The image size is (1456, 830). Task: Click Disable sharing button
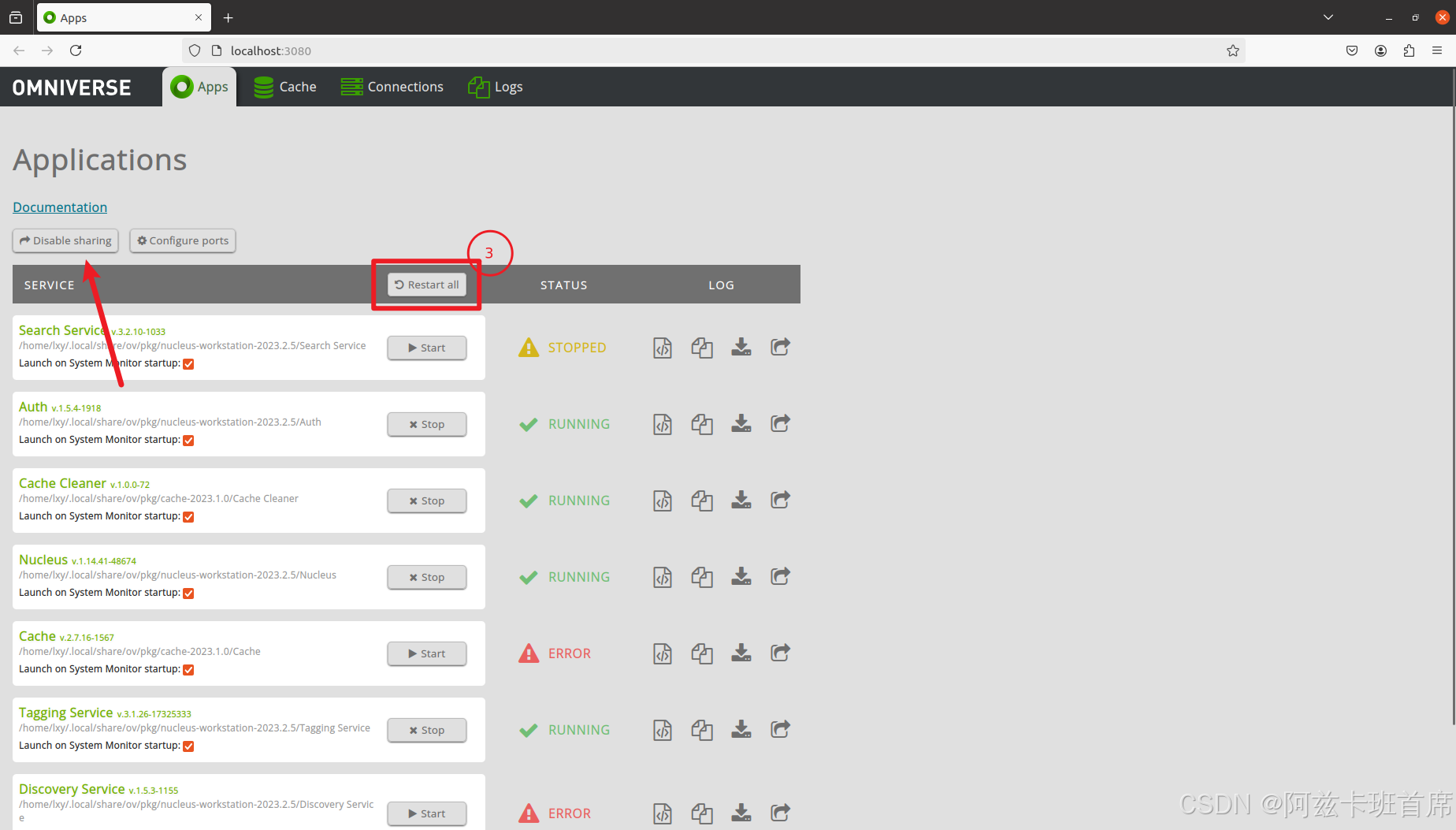click(65, 240)
